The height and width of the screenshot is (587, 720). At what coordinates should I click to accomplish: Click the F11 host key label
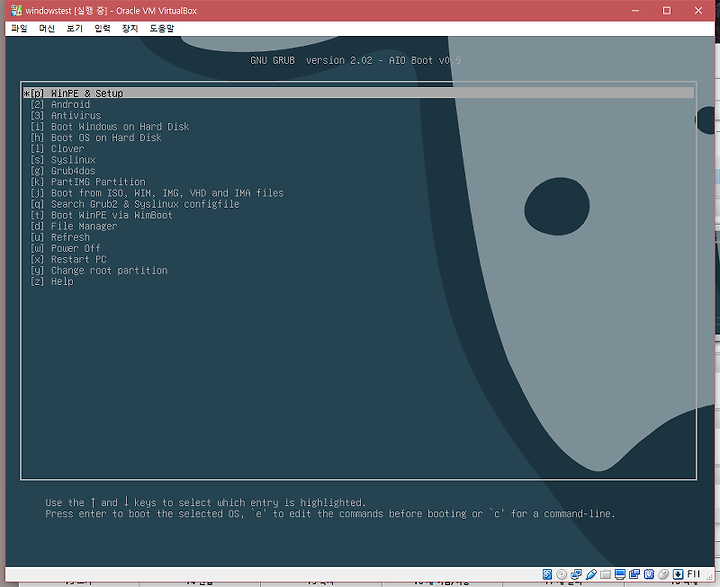693,574
